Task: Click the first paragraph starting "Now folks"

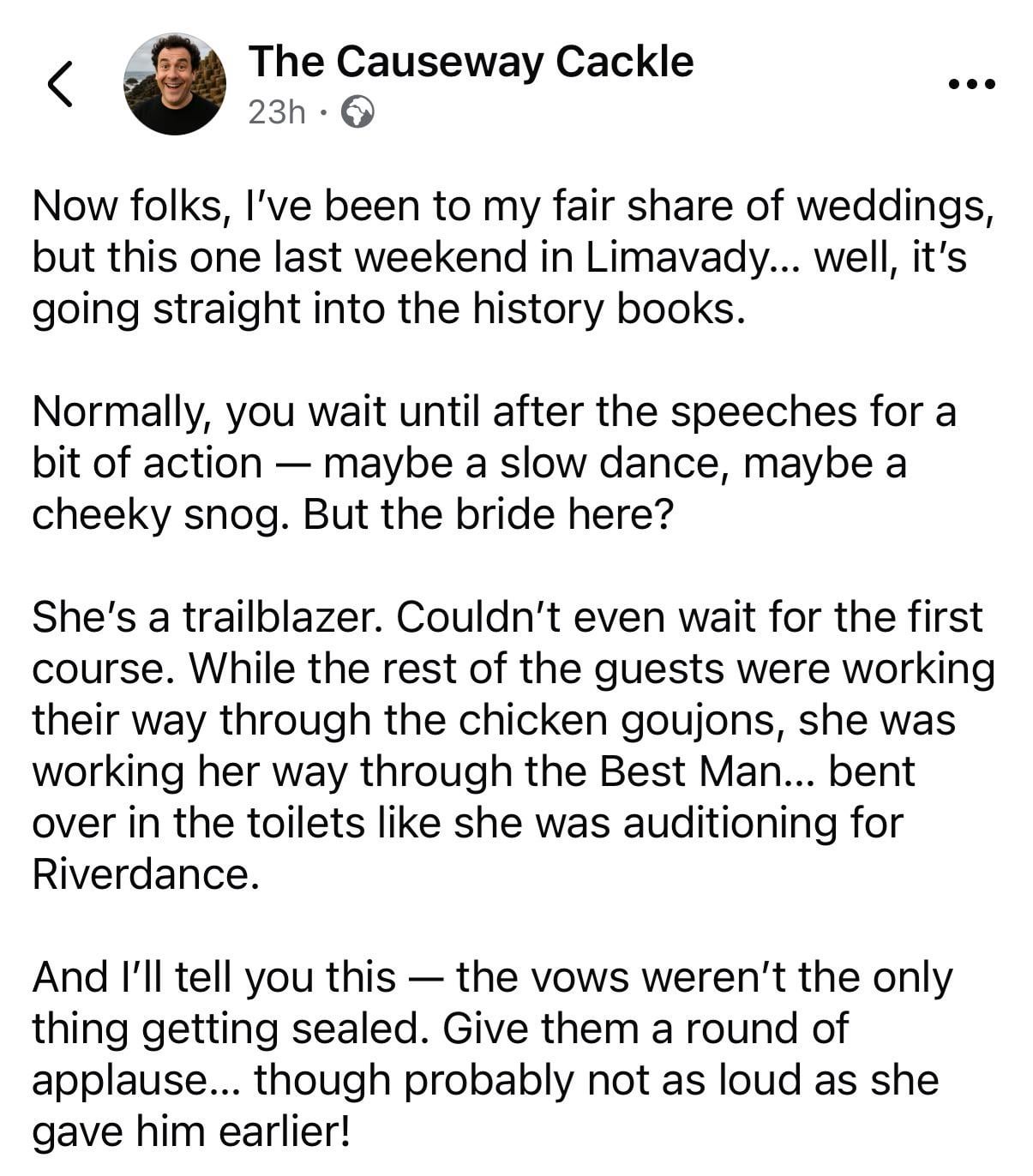Action: click(513, 257)
